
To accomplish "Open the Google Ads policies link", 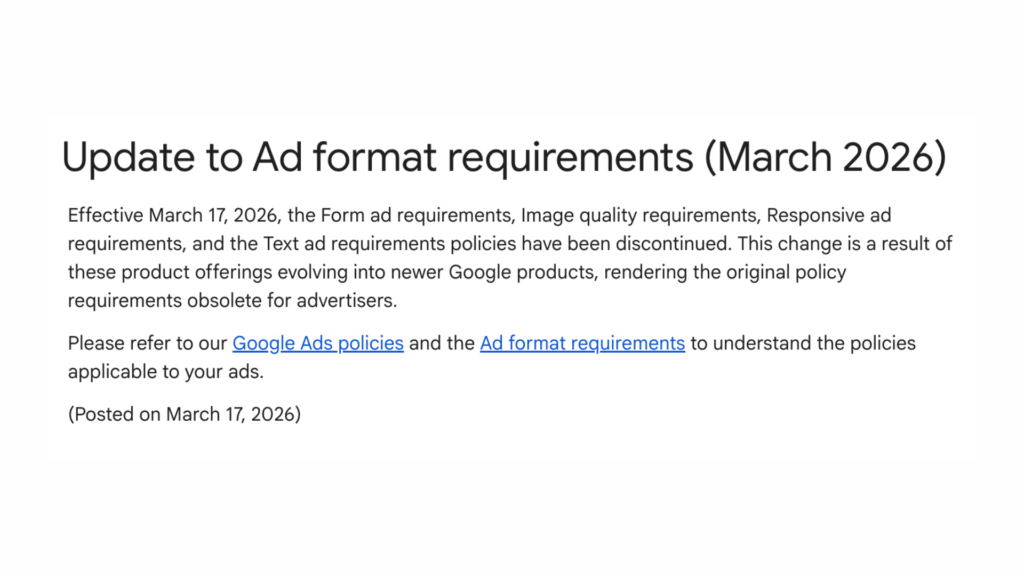I will coord(318,344).
